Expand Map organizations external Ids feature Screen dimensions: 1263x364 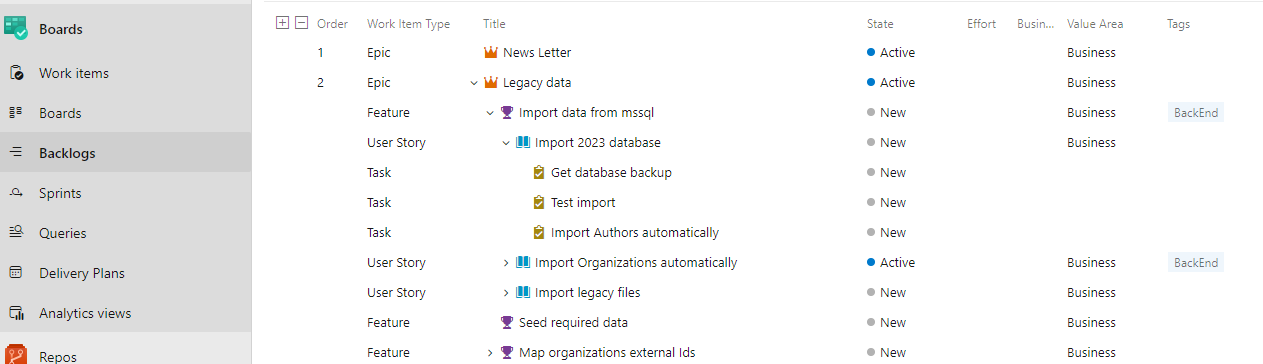(490, 353)
